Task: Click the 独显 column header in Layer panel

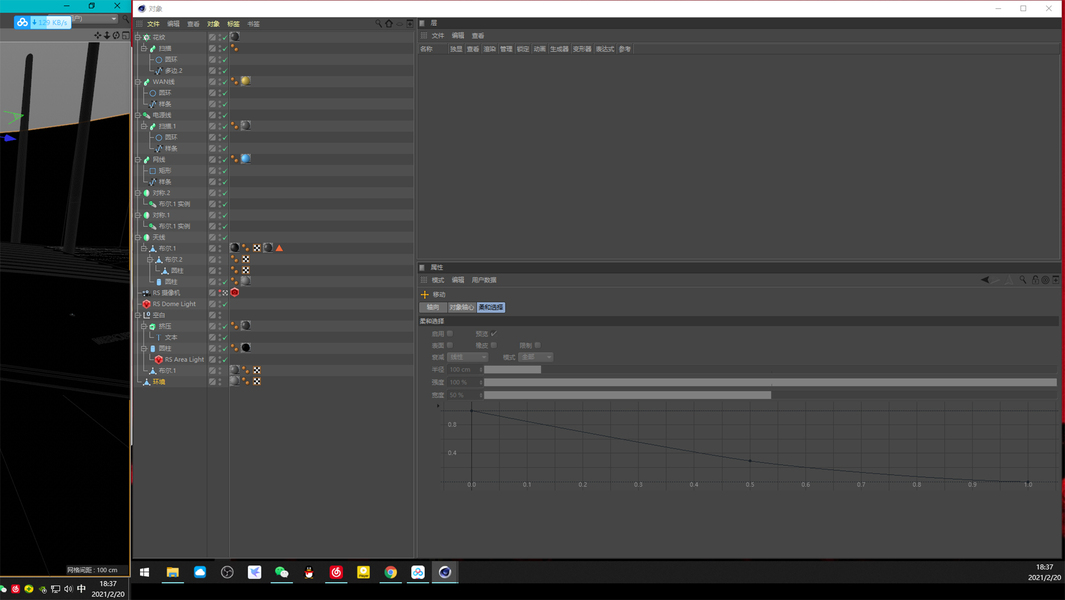Action: pyautogui.click(x=456, y=49)
